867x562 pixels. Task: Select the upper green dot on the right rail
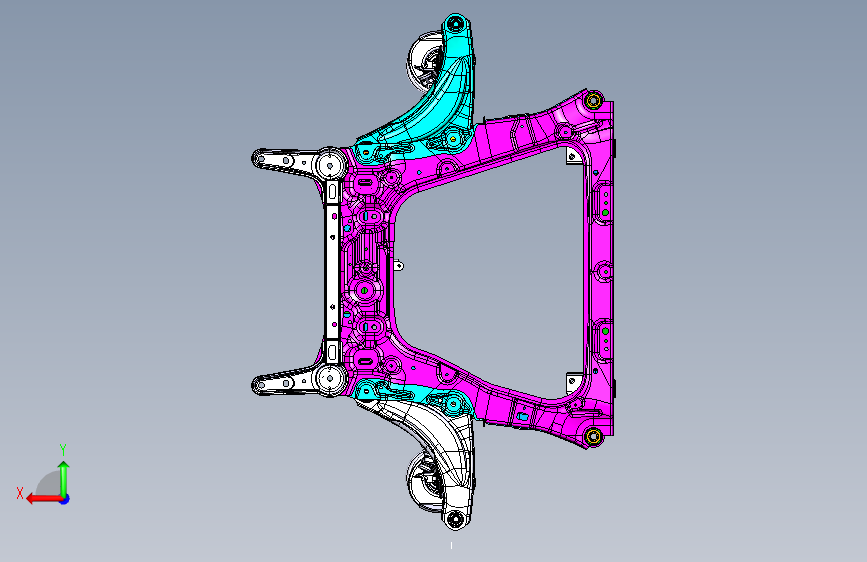point(605,212)
